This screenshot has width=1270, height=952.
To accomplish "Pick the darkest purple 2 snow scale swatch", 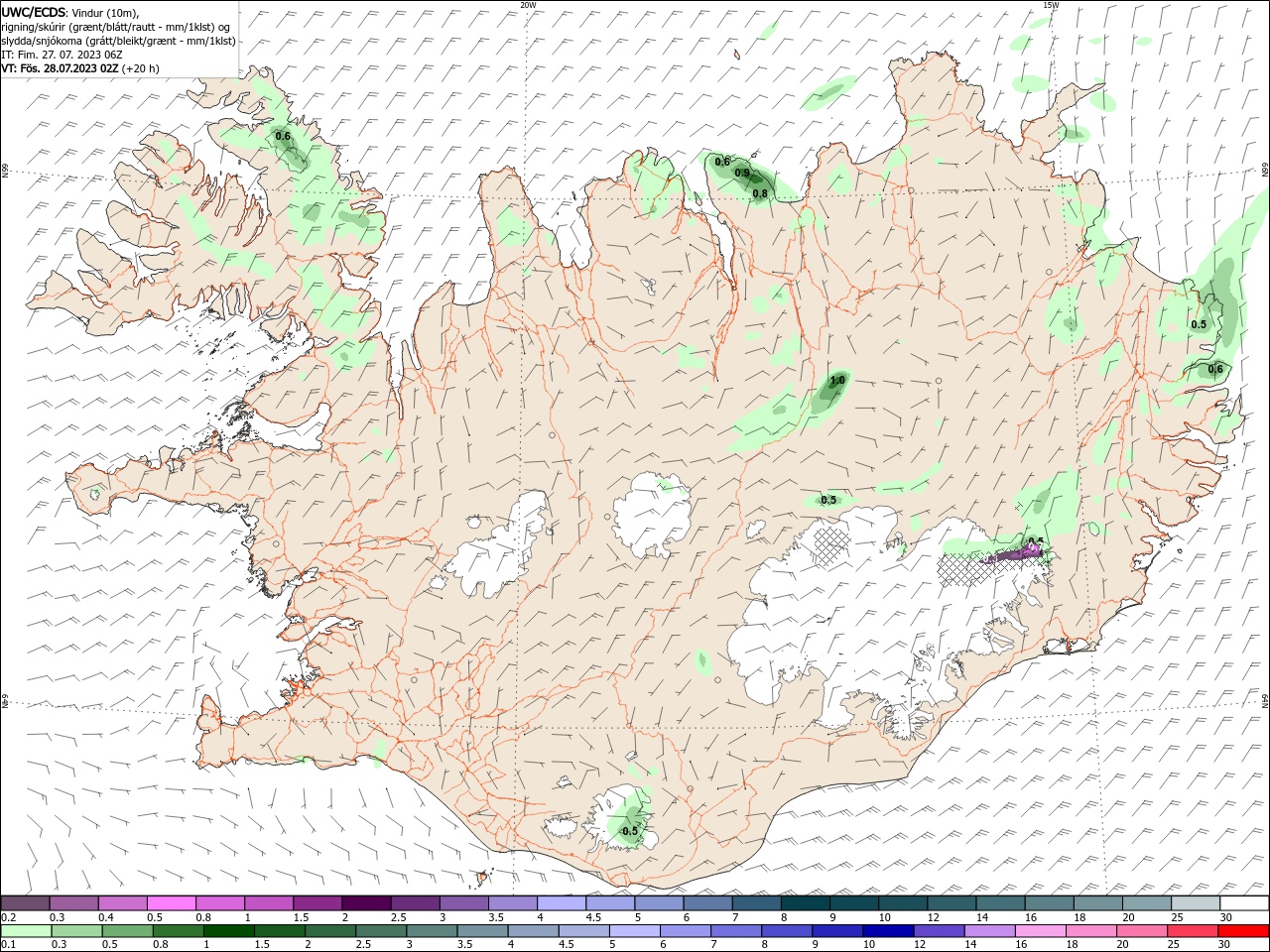I will [365, 903].
